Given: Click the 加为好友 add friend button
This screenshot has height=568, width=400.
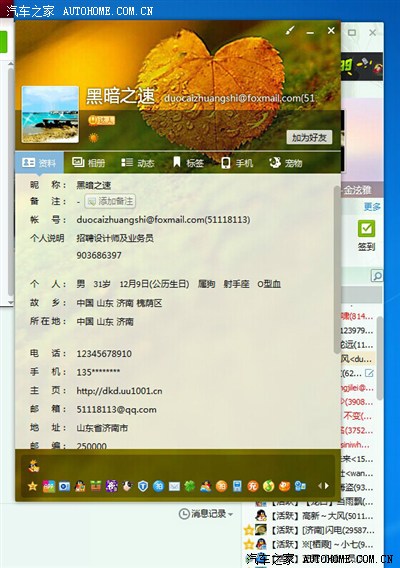Looking at the screenshot, I should click(309, 138).
